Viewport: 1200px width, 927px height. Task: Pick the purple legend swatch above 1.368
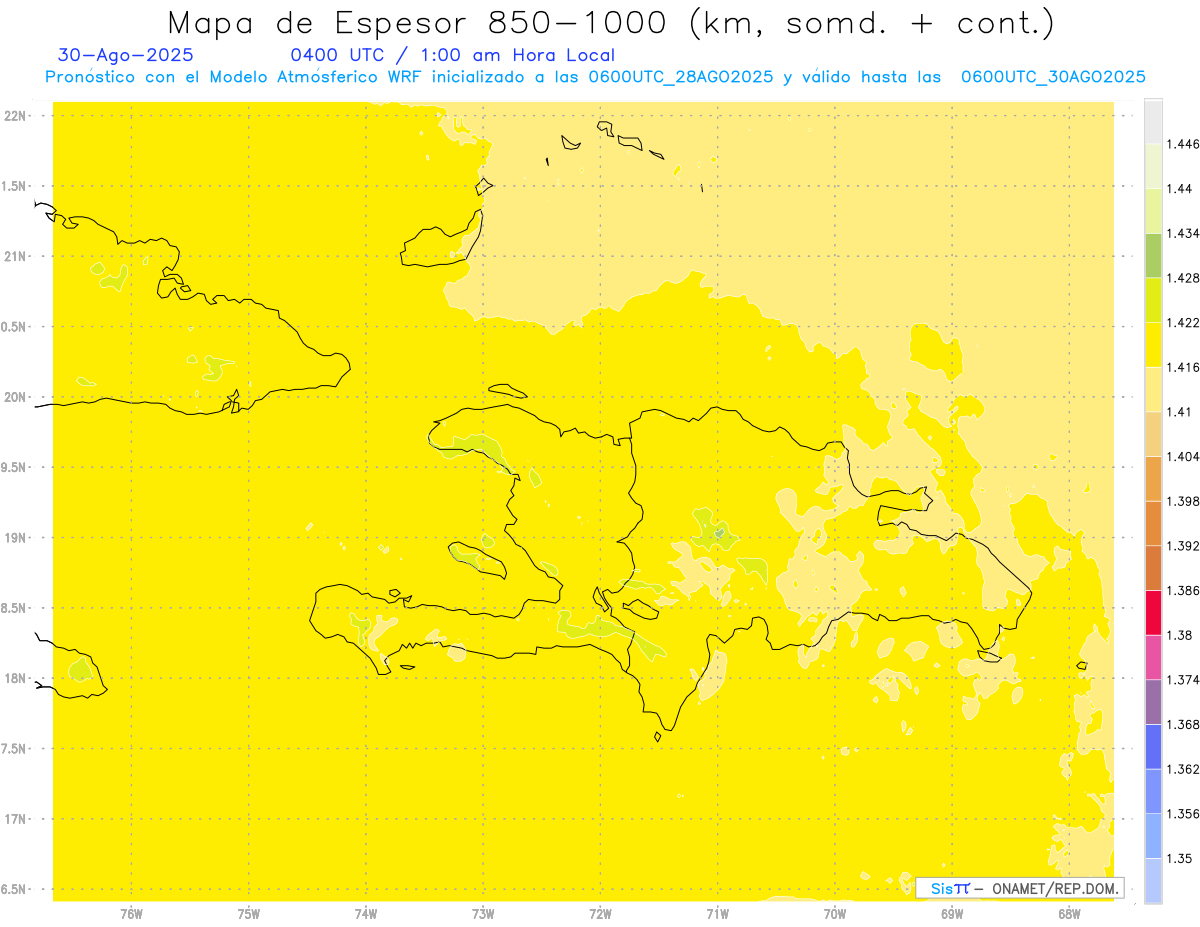pos(1153,702)
